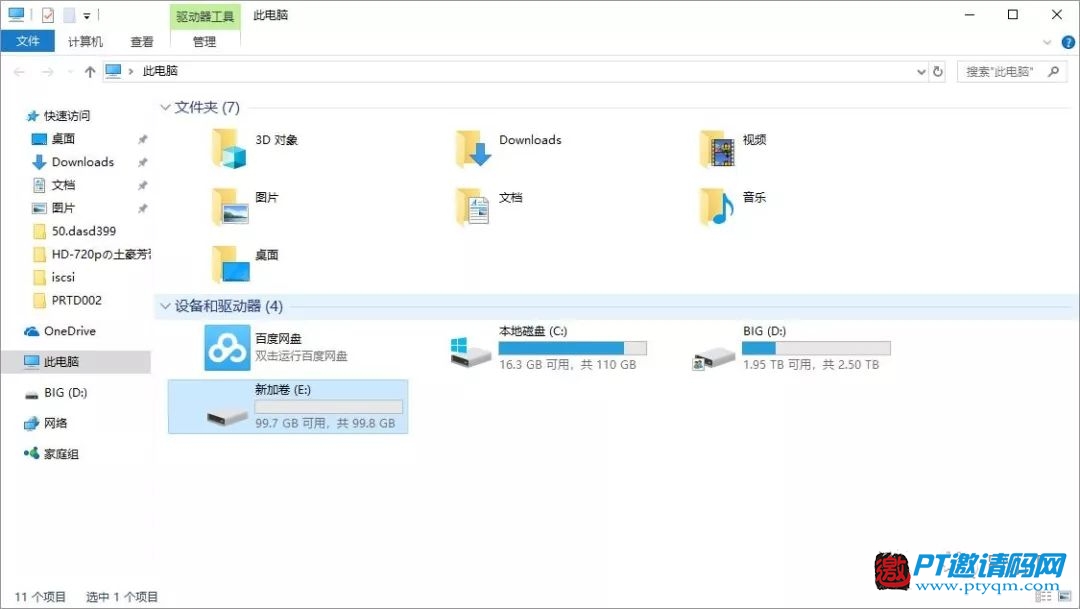1080x609 pixels.
Task: Open recent locations dropdown arrow
Action: coord(69,72)
